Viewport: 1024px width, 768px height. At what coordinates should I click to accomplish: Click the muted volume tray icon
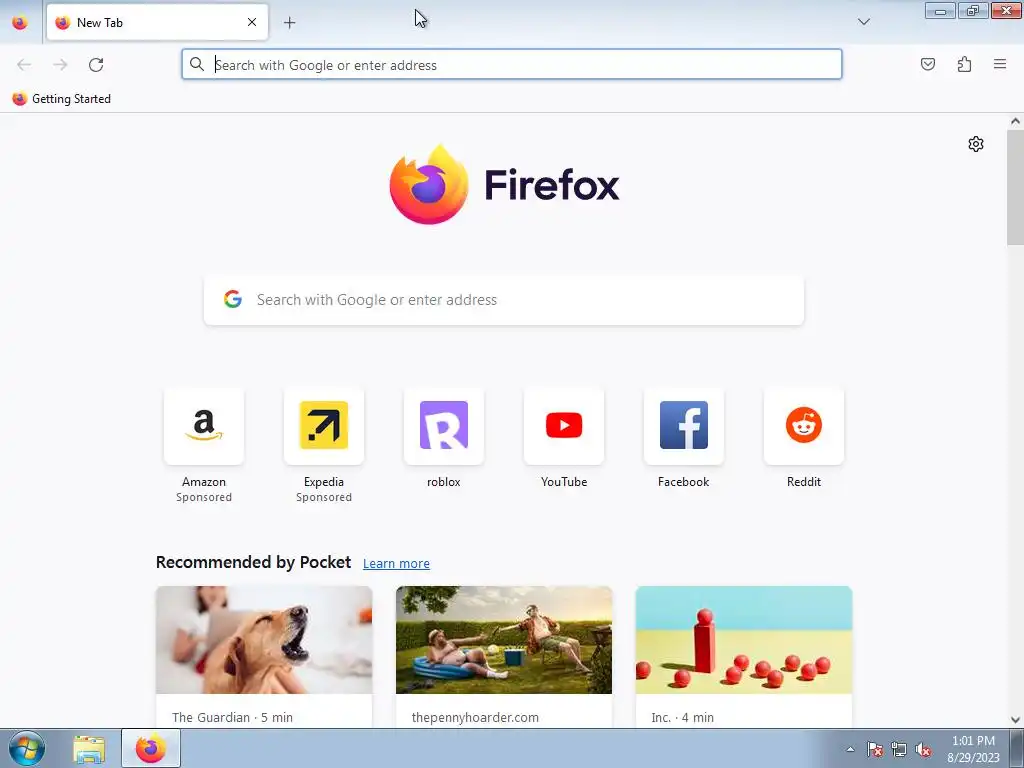923,749
